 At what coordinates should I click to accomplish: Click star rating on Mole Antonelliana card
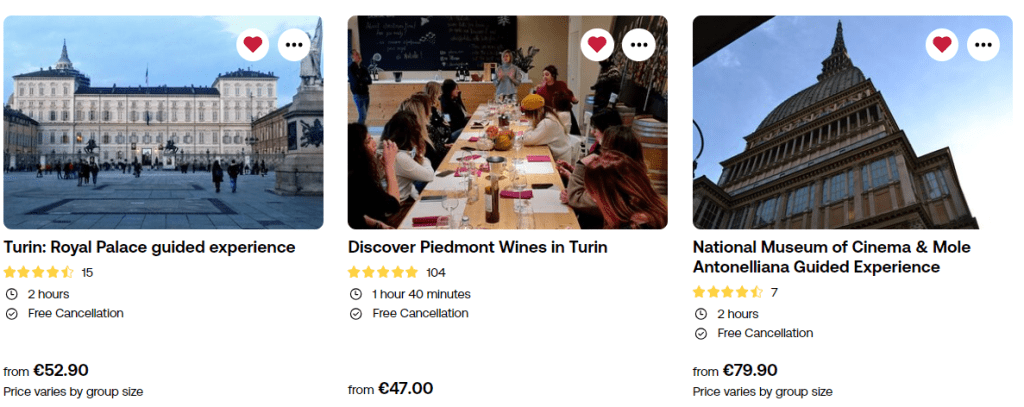(x=728, y=292)
